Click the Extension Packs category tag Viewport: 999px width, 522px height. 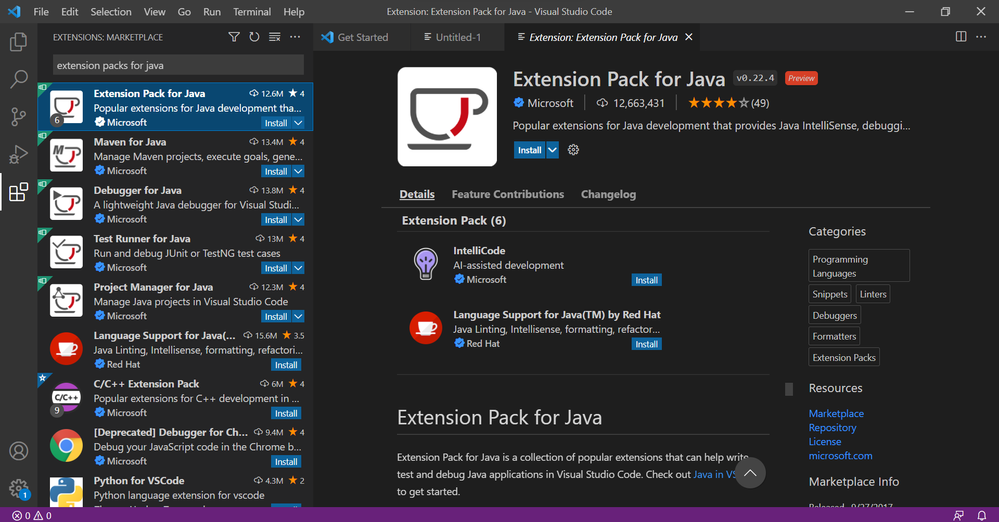tap(844, 358)
